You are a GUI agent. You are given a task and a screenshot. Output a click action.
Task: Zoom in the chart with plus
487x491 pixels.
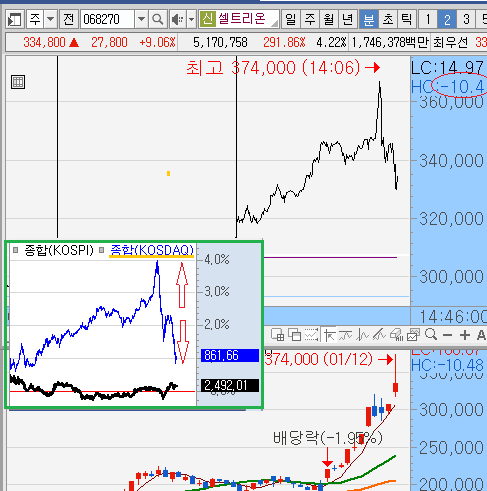[x=465, y=335]
